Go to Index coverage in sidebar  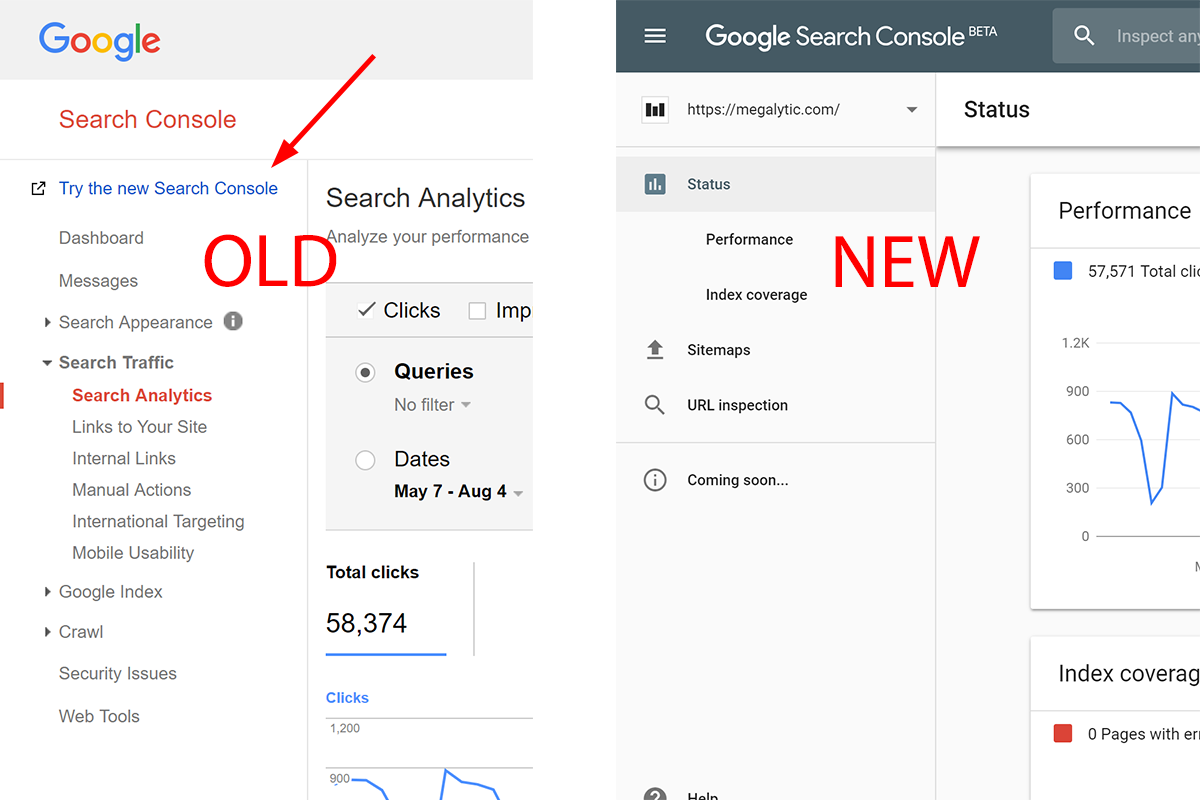pyautogui.click(x=756, y=295)
